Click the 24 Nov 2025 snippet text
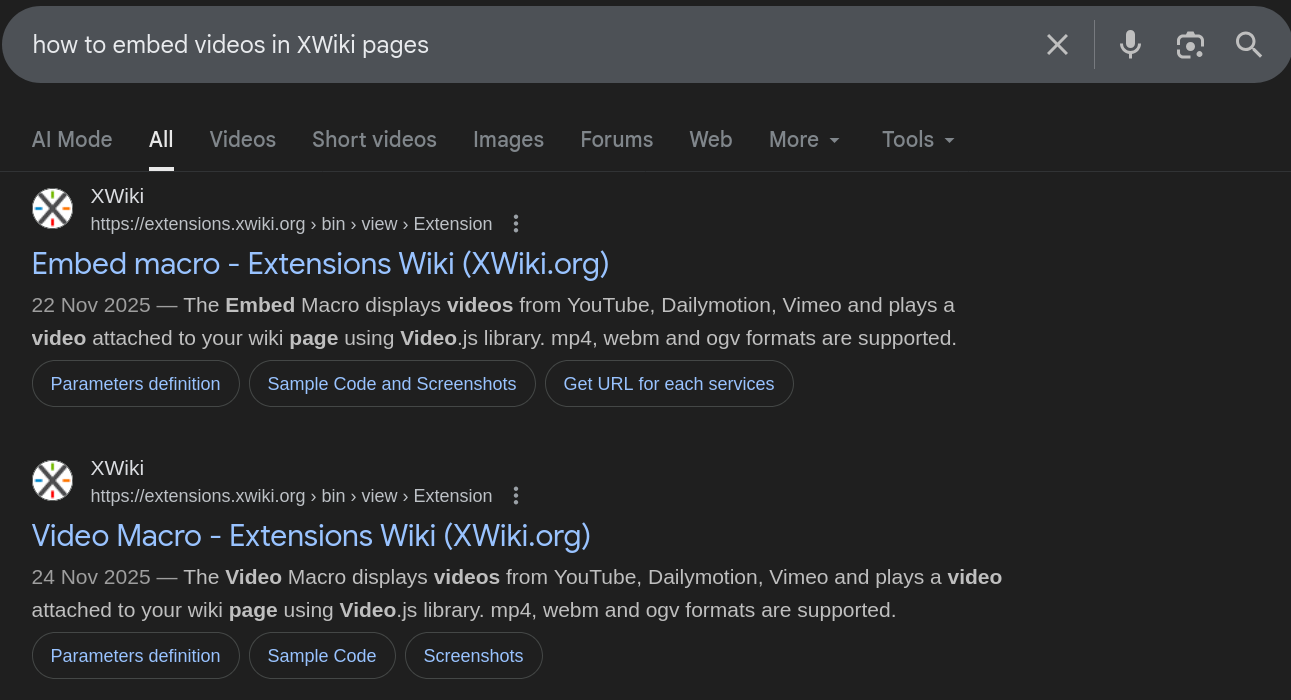 tap(517, 593)
